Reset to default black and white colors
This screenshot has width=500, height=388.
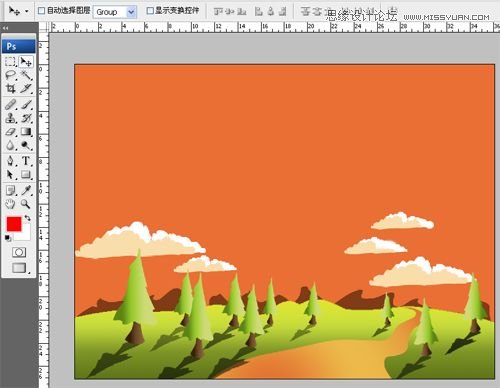[x=8, y=238]
